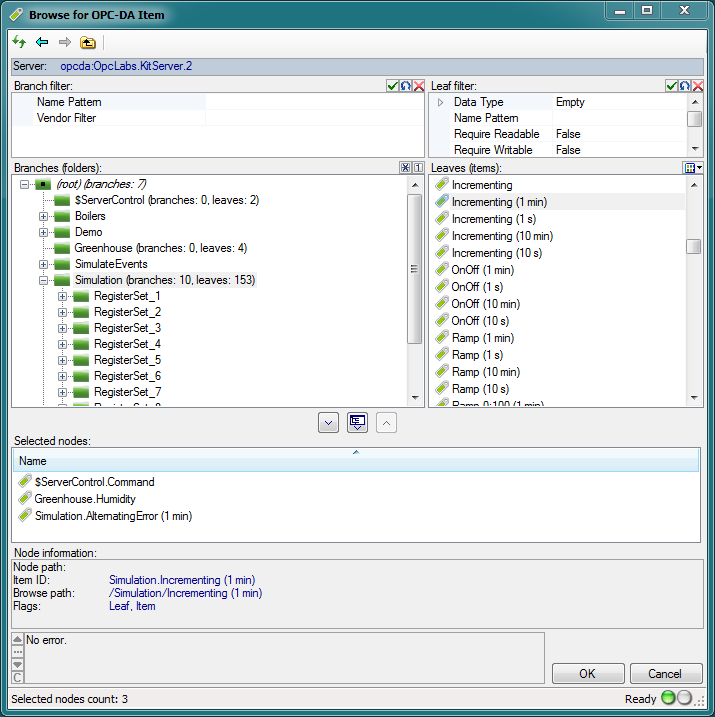Apply the branch filter with green checkmark
This screenshot has height=717, width=715.
point(392,87)
